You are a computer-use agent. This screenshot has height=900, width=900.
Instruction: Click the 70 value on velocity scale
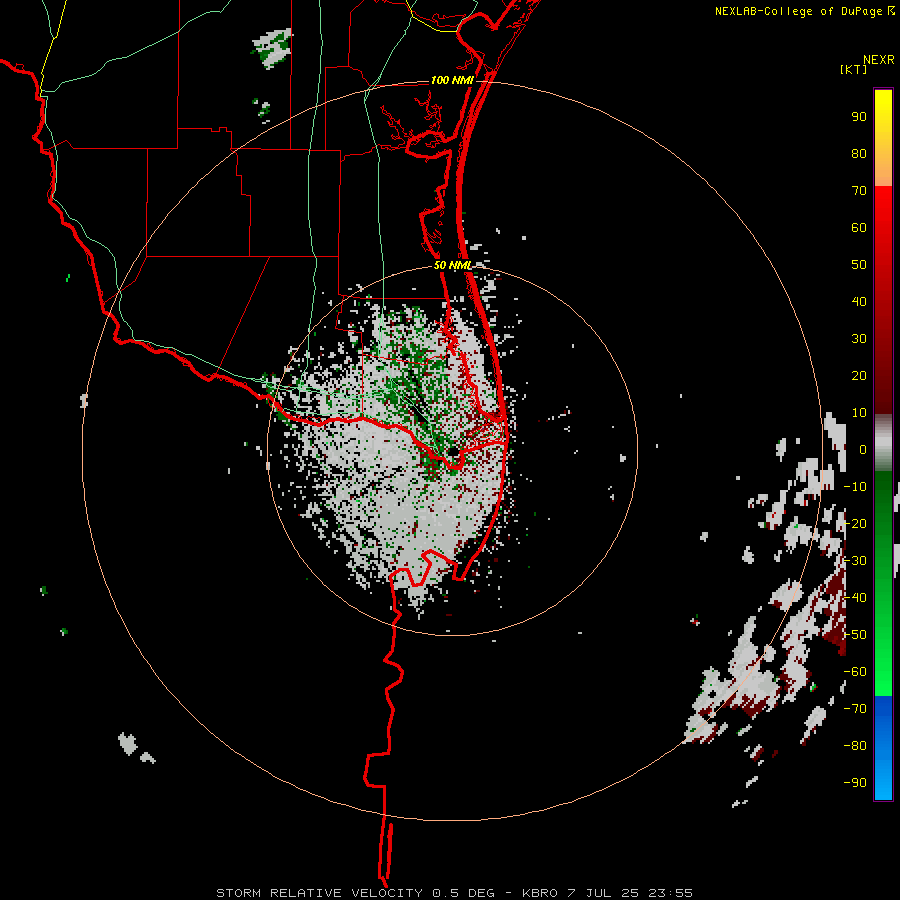pyautogui.click(x=859, y=191)
